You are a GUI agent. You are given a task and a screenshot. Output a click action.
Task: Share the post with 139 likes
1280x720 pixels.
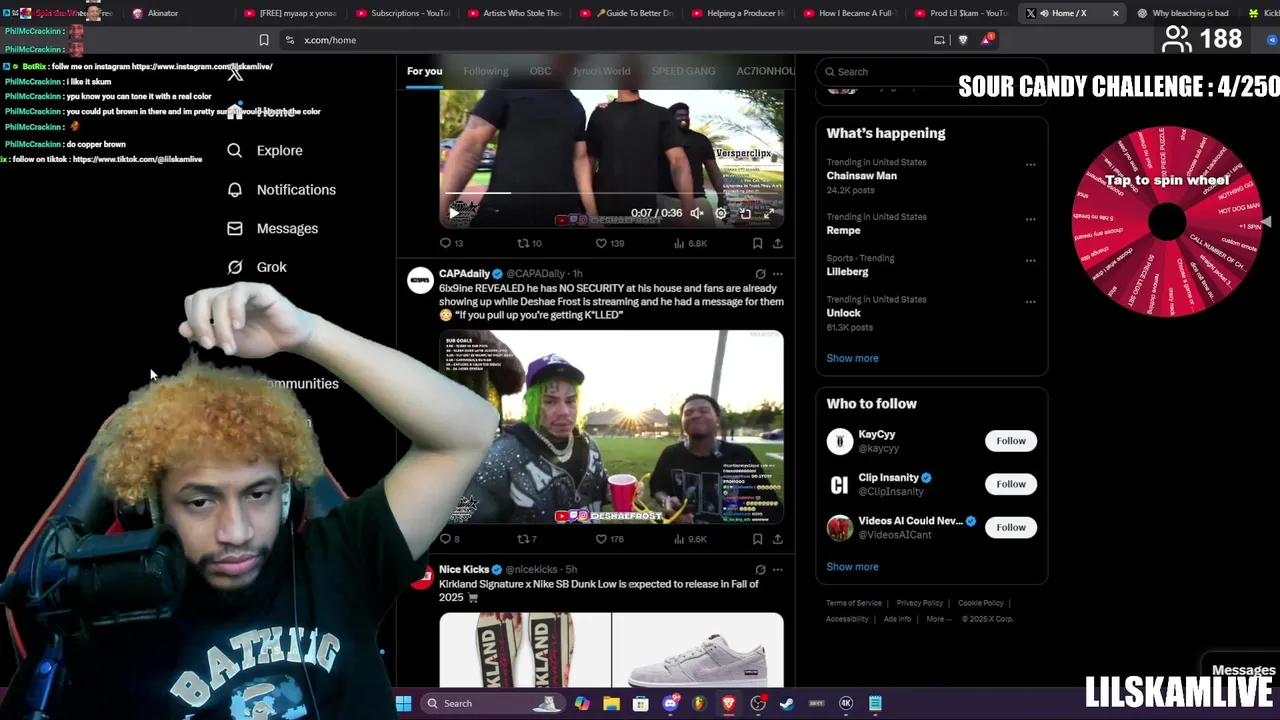click(x=777, y=243)
